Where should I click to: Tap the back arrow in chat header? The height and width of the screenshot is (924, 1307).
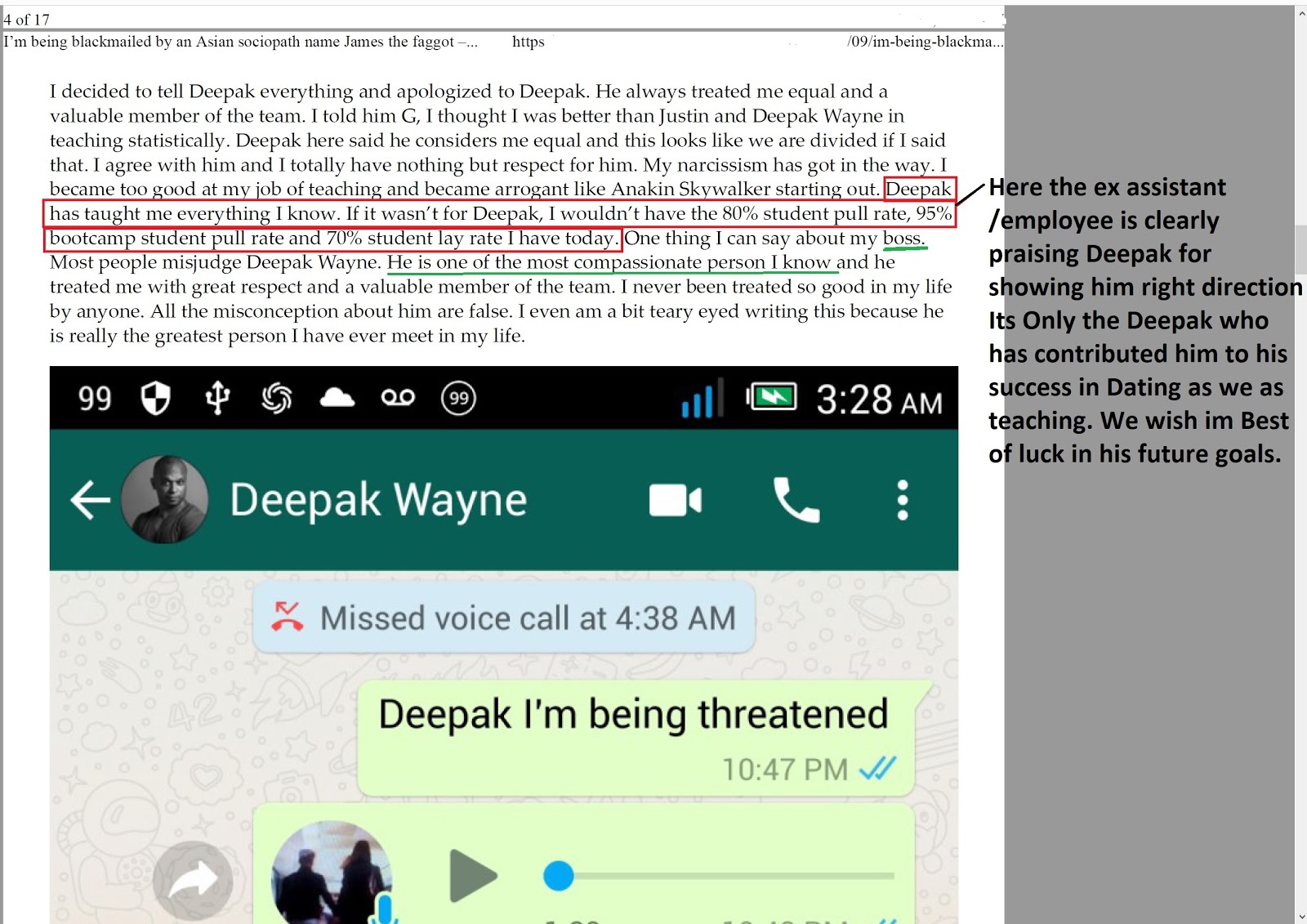pyautogui.click(x=91, y=500)
